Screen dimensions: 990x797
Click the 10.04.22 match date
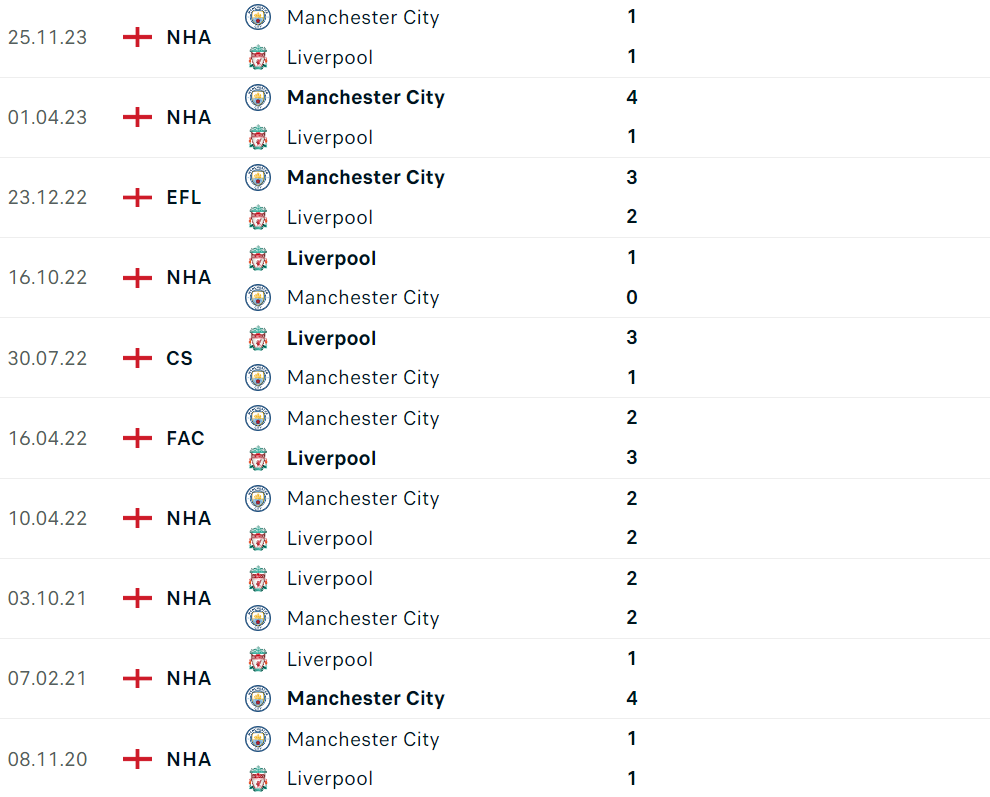coord(47,518)
